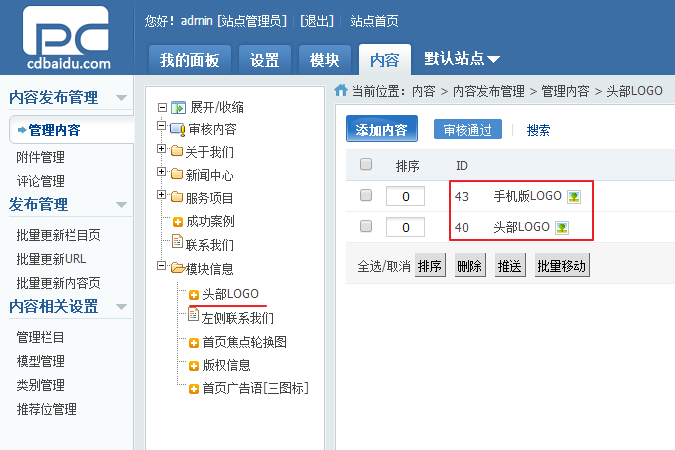This screenshot has width=675, height=450.
Task: Switch to the 模块 tab
Action: pyautogui.click(x=325, y=60)
